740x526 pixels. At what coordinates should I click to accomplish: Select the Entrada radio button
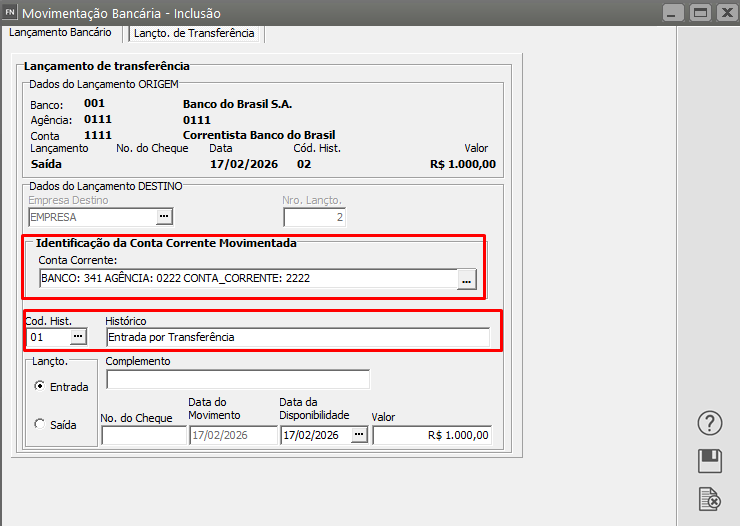40,386
